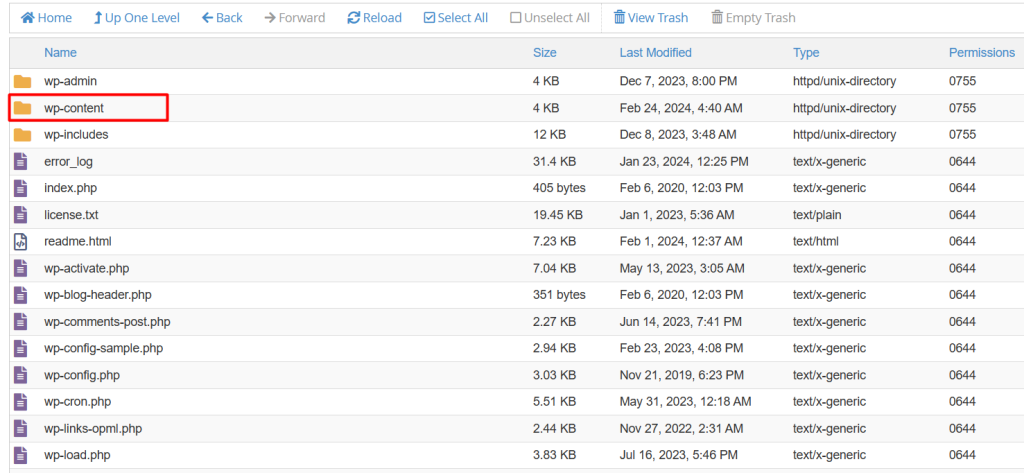
Task: Click the readme.html file icon
Action: tap(20, 242)
